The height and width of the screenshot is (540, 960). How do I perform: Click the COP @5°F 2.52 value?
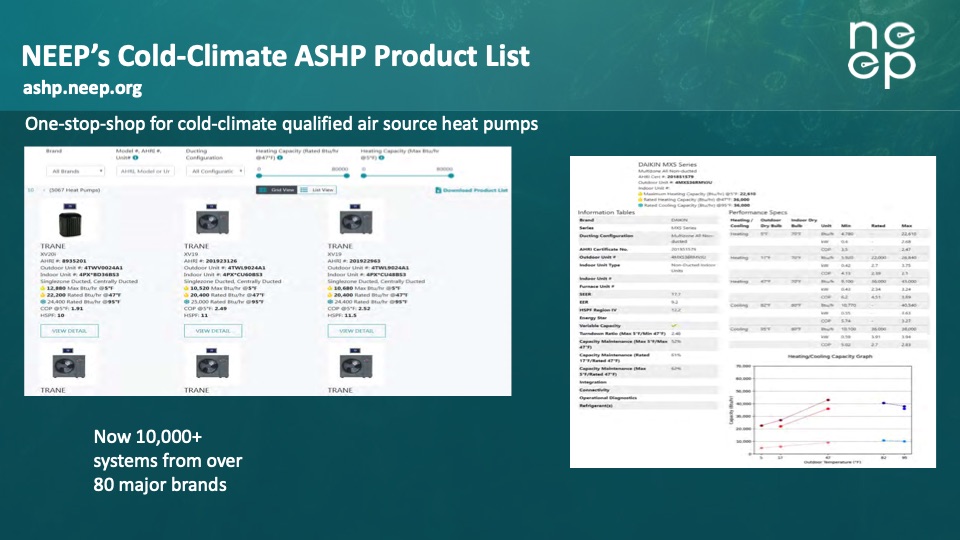[x=362, y=309]
